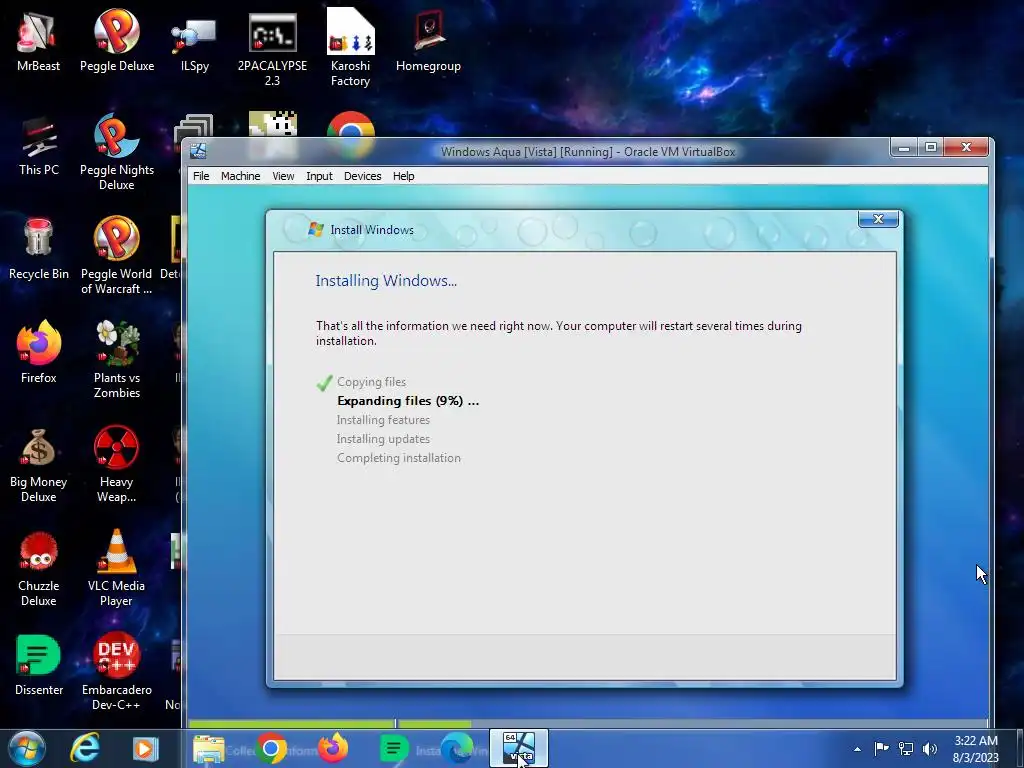1024x768 pixels.
Task: Open File Explorer from the taskbar
Action: tap(208, 748)
